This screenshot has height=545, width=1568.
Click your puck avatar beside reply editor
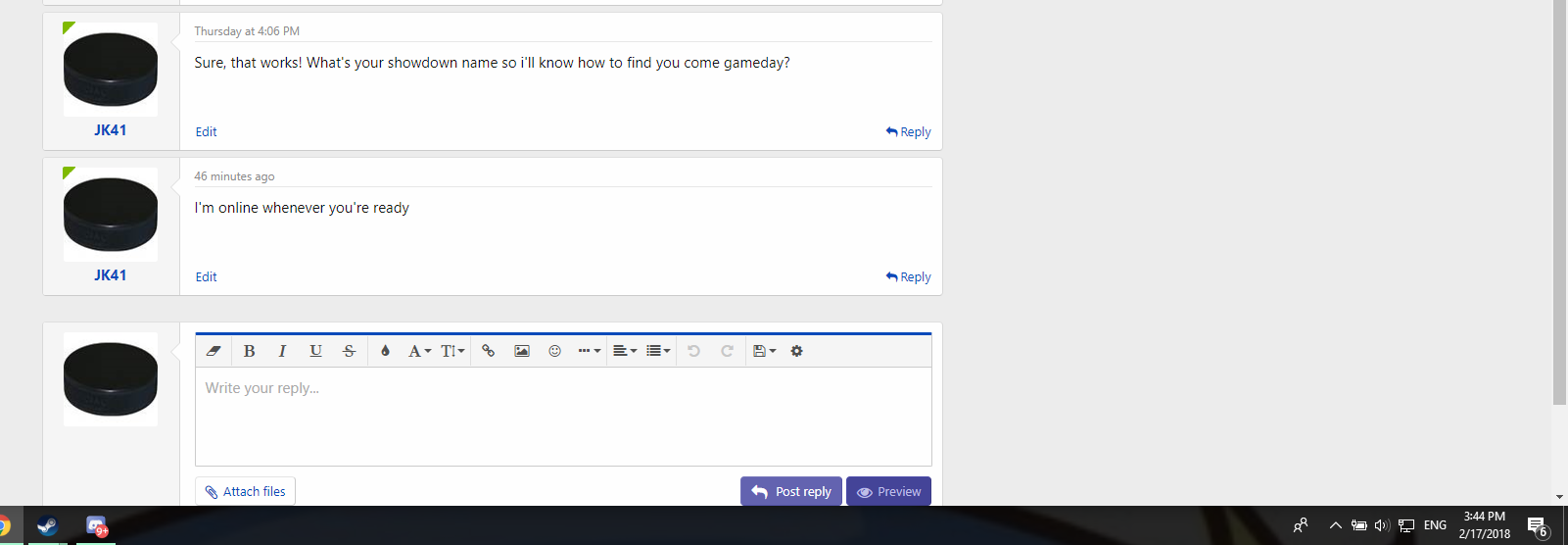tap(111, 379)
